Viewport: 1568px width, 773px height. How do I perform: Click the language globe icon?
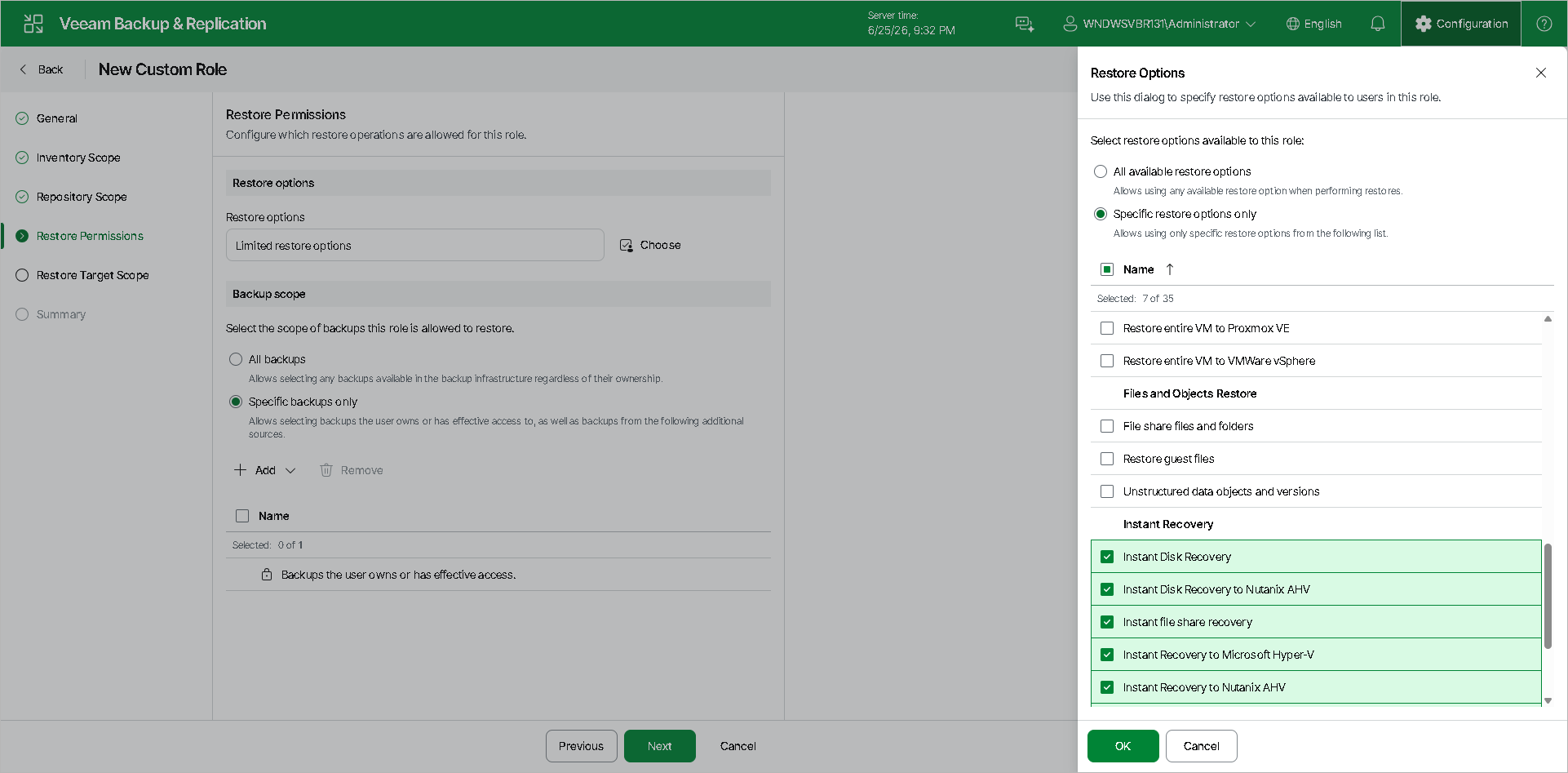(1293, 24)
